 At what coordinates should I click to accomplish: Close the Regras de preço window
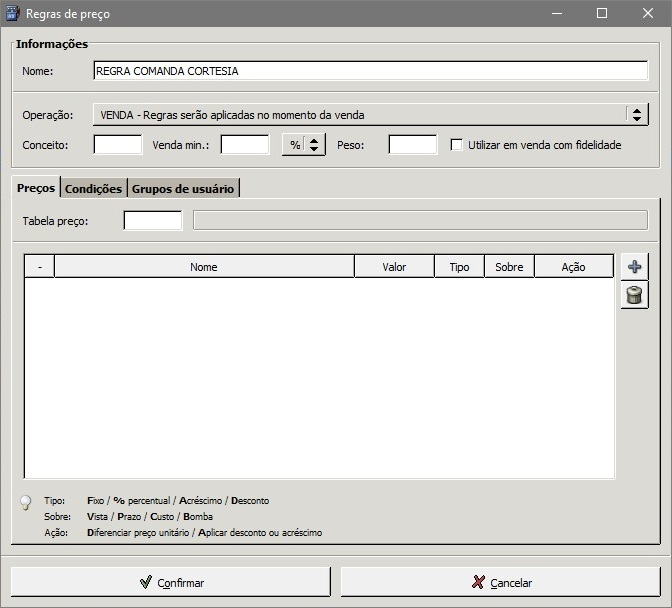click(648, 13)
